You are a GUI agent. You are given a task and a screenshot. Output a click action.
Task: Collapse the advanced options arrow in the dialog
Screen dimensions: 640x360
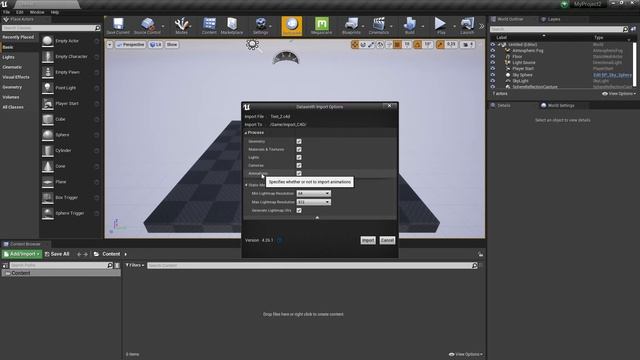317,218
